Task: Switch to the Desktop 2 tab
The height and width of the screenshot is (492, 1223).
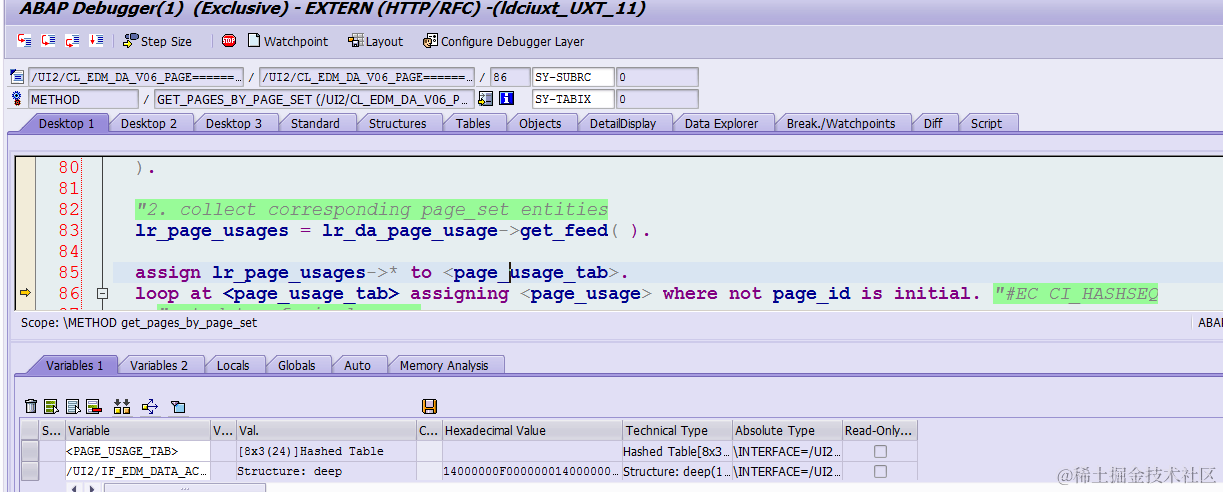Action: coord(149,123)
